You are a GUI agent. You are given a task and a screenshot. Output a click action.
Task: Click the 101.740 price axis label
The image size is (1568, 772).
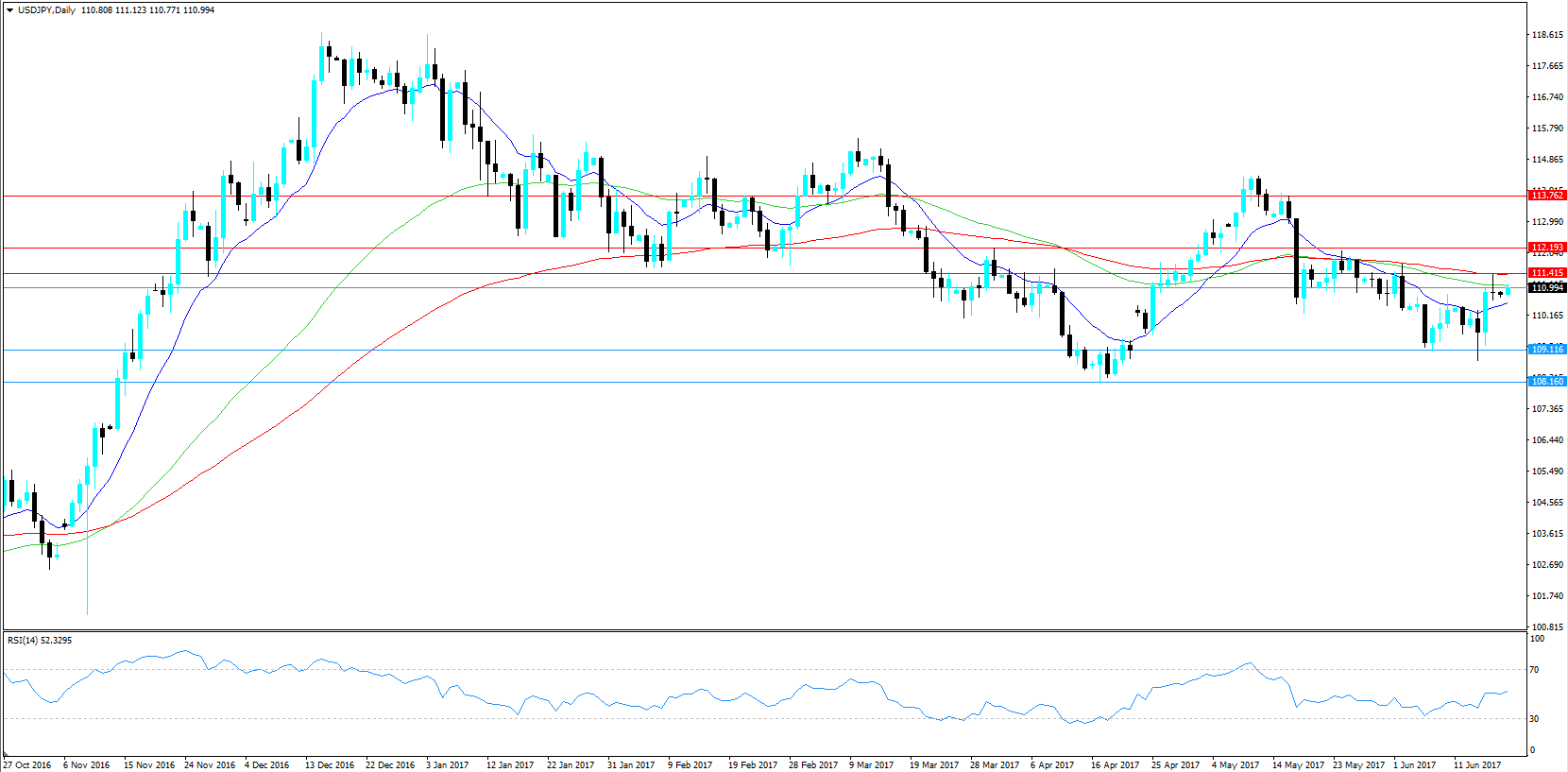1547,596
